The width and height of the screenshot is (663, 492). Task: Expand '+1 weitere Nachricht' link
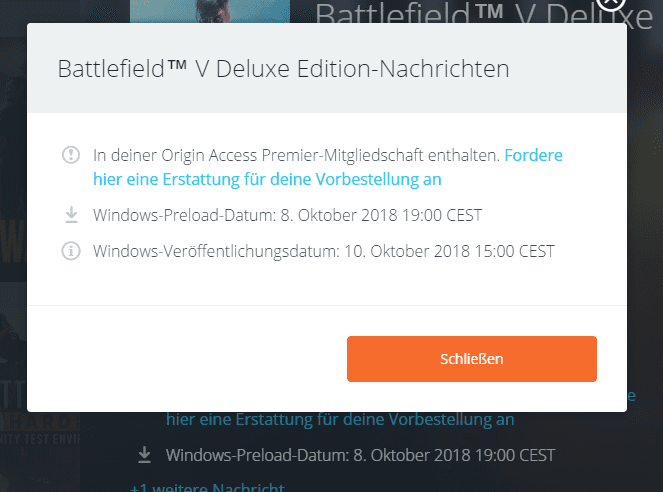click(207, 487)
